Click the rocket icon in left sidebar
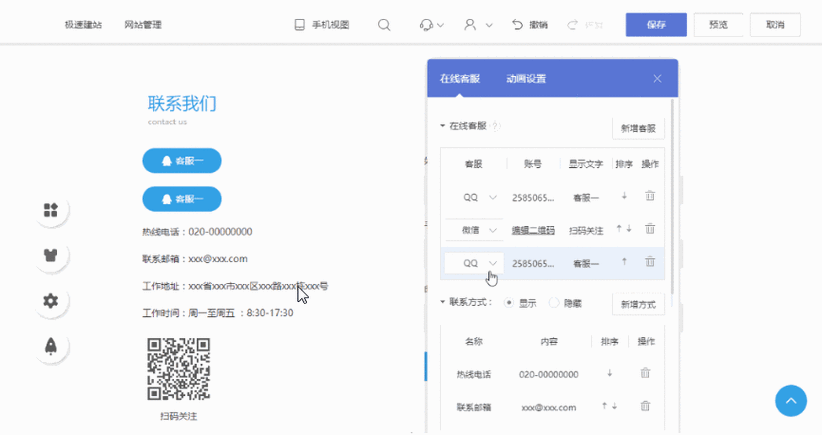822x435 pixels. [x=51, y=346]
